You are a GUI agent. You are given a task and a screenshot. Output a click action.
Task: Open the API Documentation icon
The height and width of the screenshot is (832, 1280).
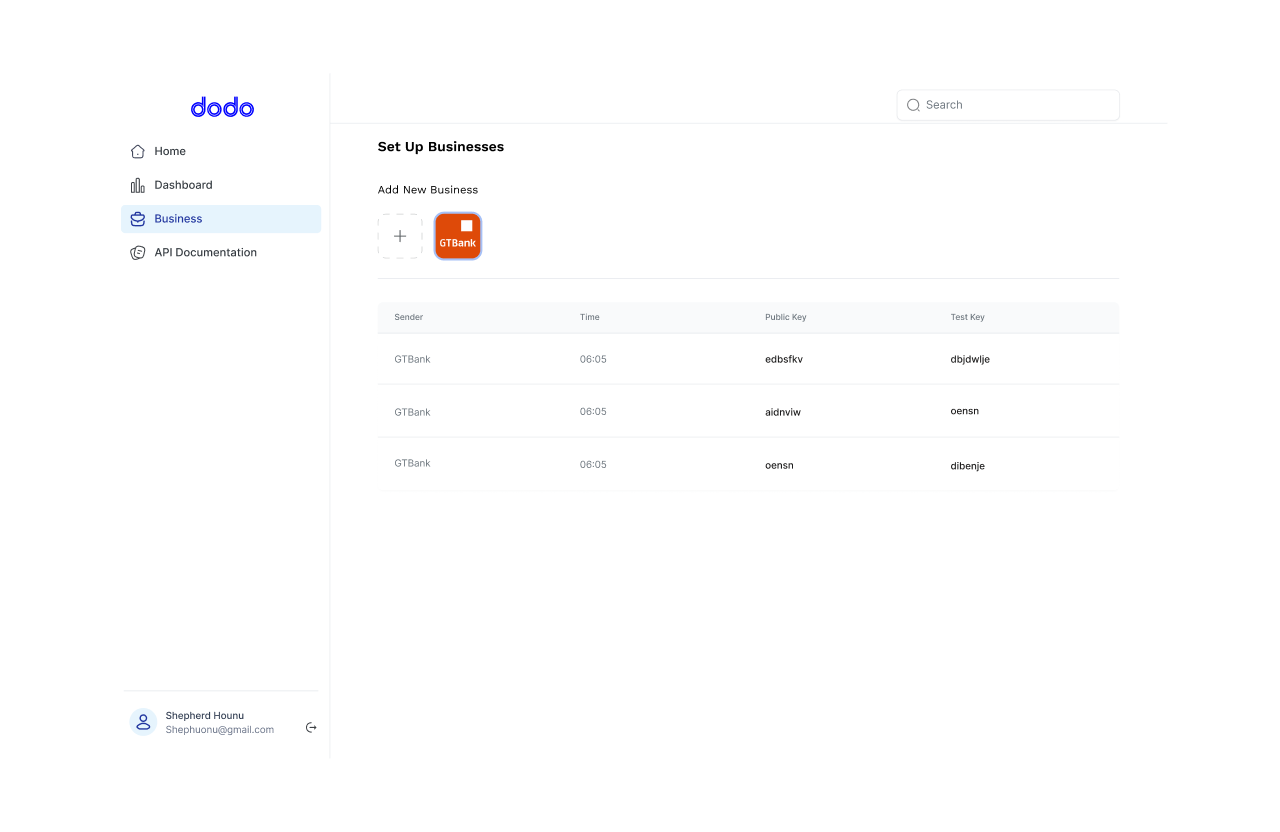(138, 252)
